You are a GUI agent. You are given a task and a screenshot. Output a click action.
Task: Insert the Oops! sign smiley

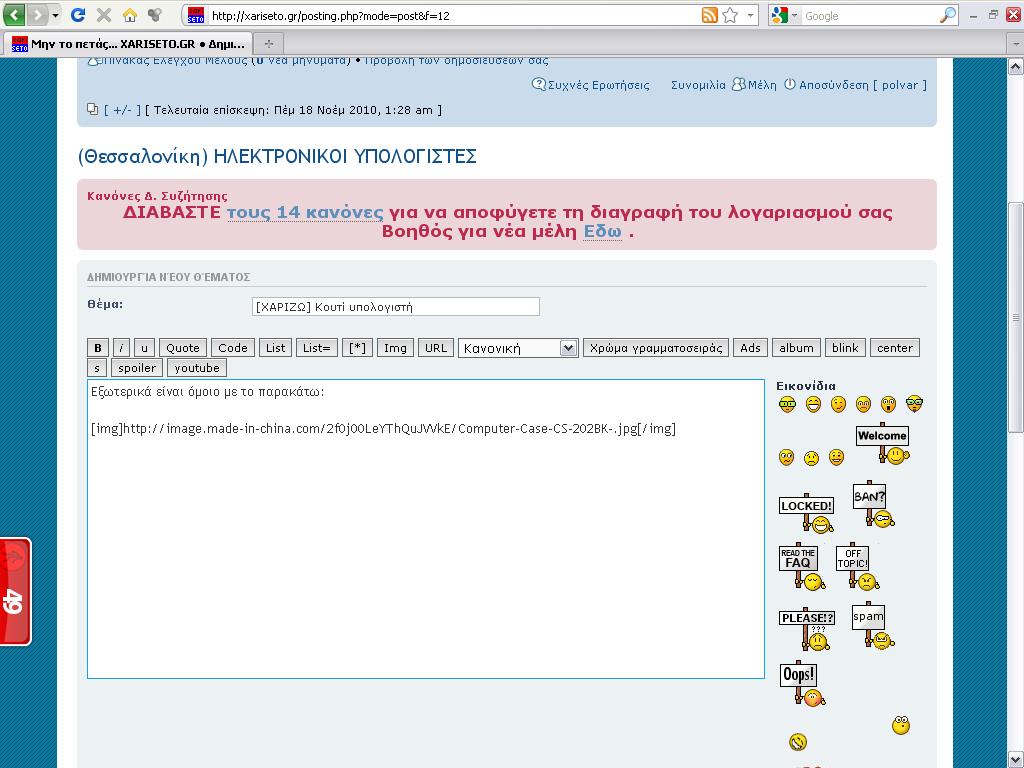[x=801, y=683]
